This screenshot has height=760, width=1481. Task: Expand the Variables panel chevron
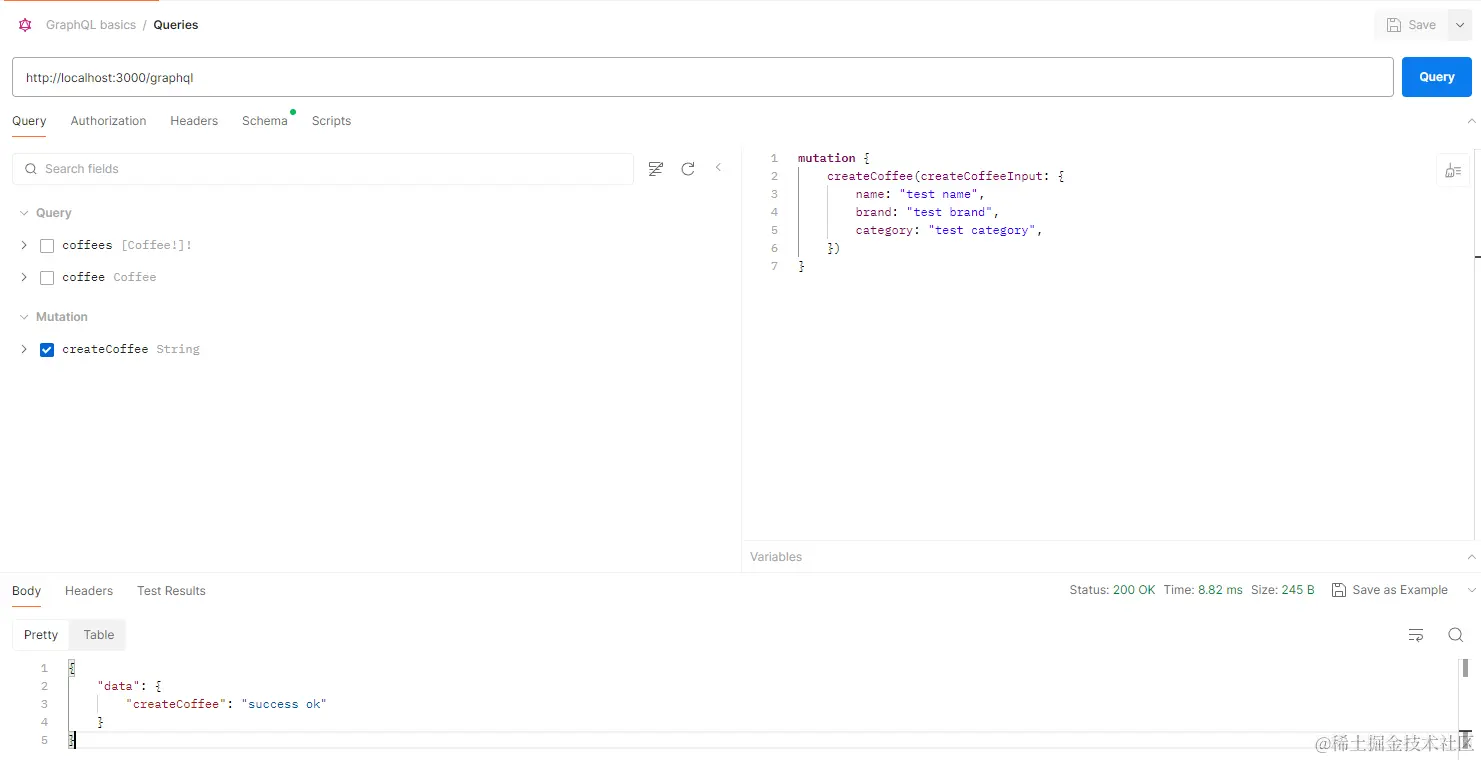click(1471, 557)
